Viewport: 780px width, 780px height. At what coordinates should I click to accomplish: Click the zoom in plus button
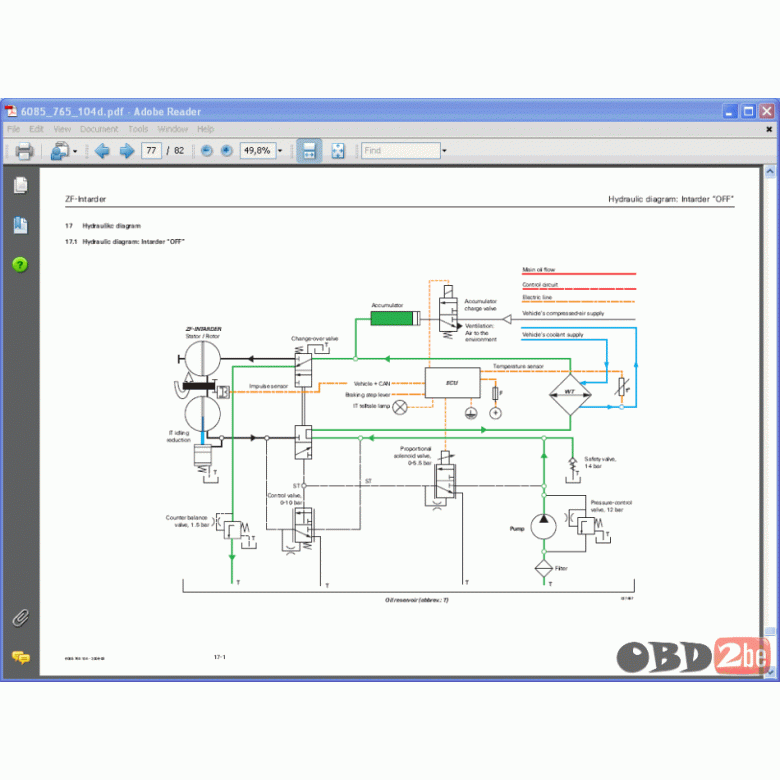pyautogui.click(x=226, y=150)
